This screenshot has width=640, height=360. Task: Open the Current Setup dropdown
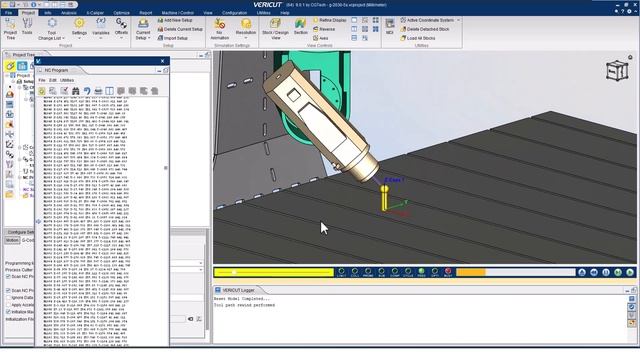pyautogui.click(x=143, y=29)
